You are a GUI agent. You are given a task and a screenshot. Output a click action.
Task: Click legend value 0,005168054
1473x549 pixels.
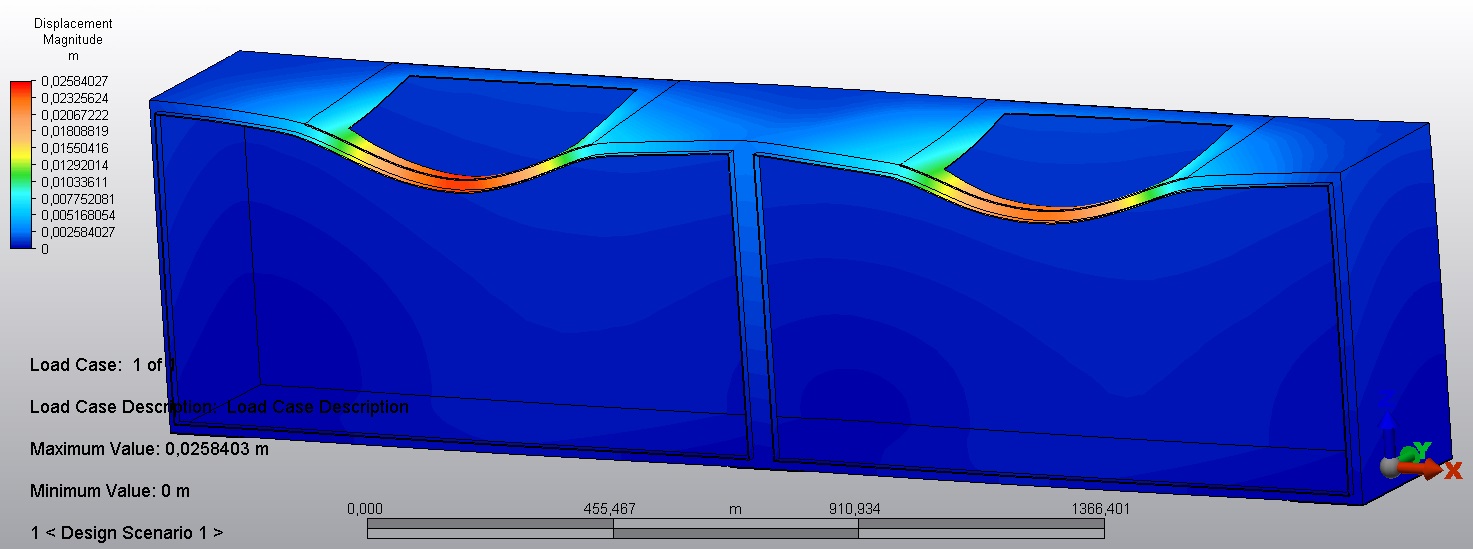pyautogui.click(x=79, y=215)
